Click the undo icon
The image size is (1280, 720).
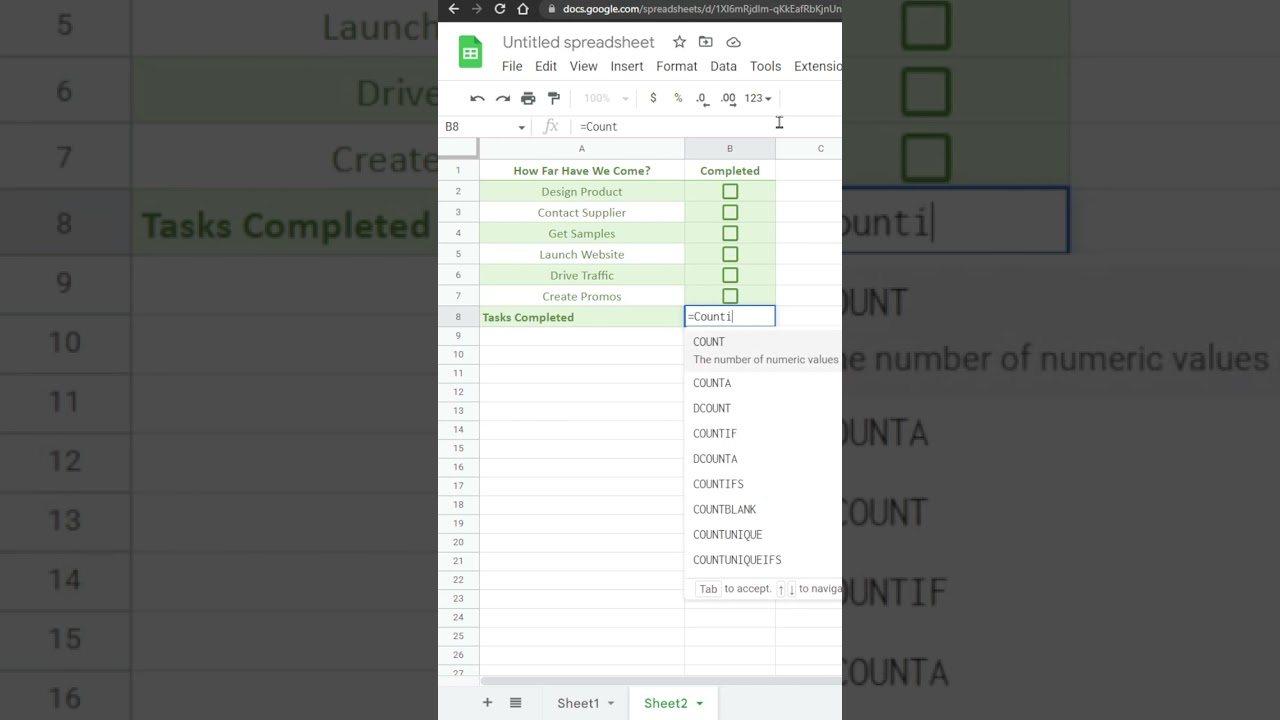pyautogui.click(x=477, y=98)
